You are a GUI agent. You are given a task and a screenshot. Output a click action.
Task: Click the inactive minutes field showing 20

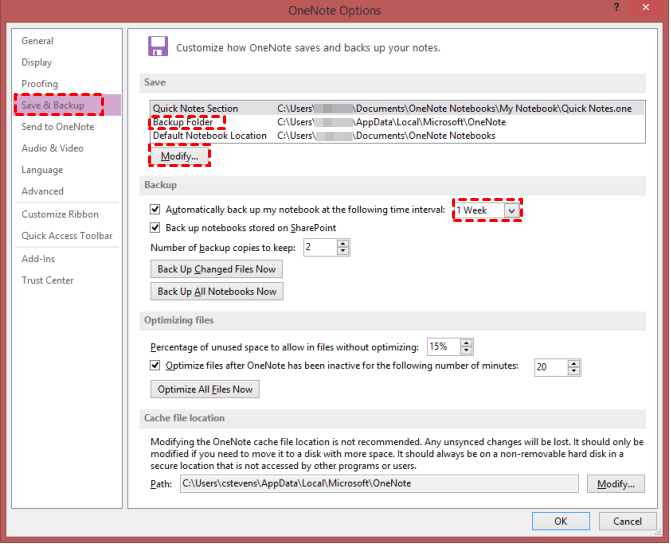tap(551, 367)
